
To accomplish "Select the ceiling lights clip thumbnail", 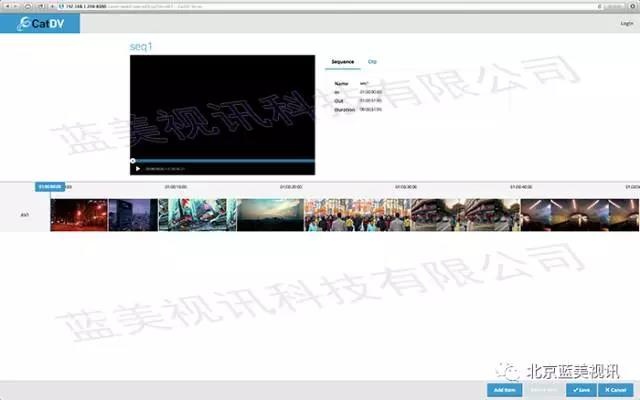I will click(580, 215).
